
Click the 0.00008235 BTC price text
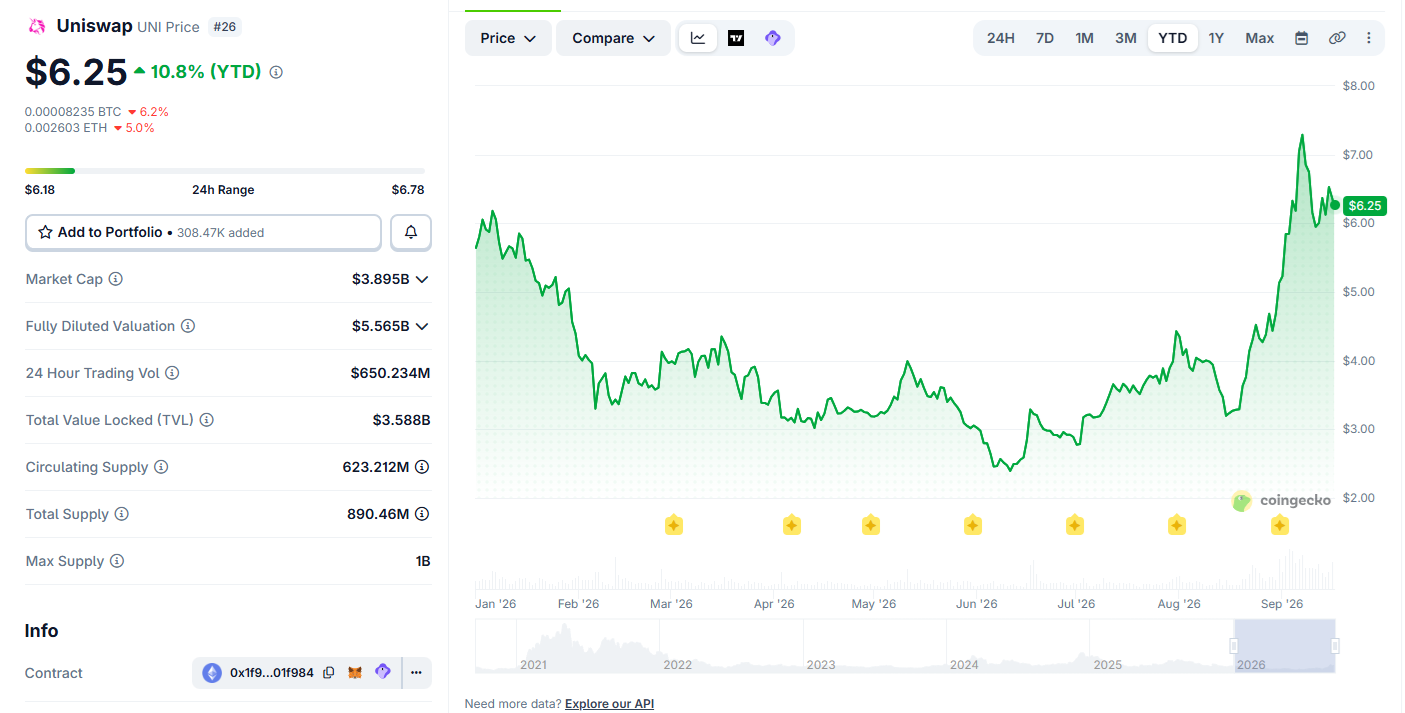[73, 112]
